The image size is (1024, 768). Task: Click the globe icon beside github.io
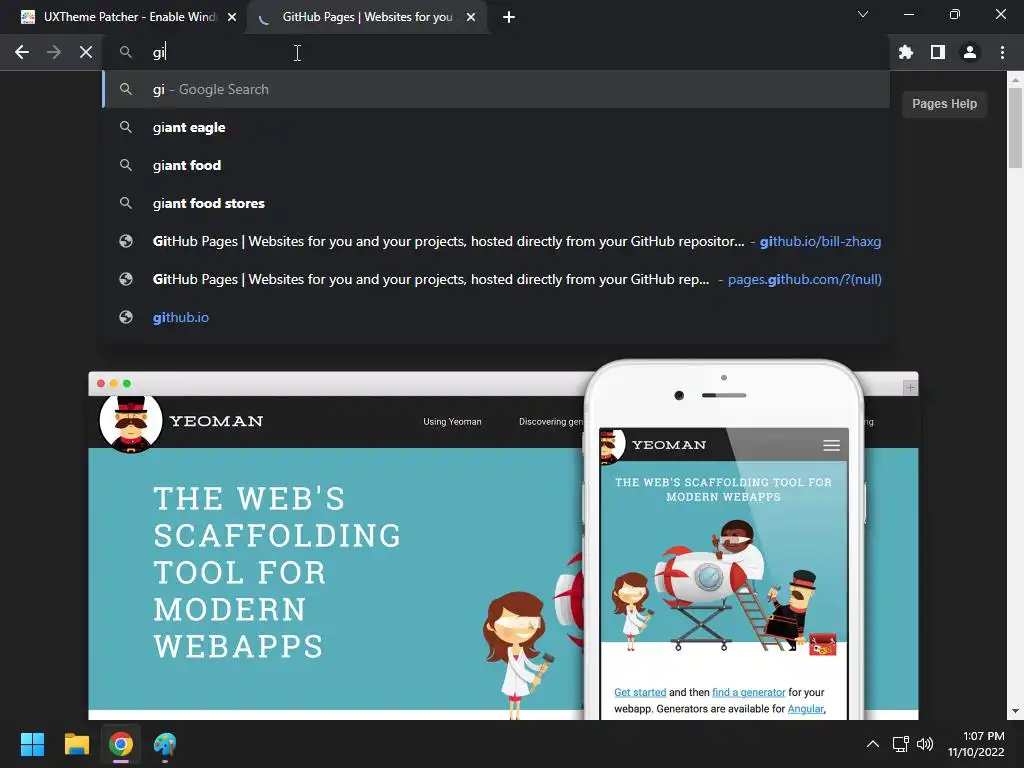pos(126,317)
